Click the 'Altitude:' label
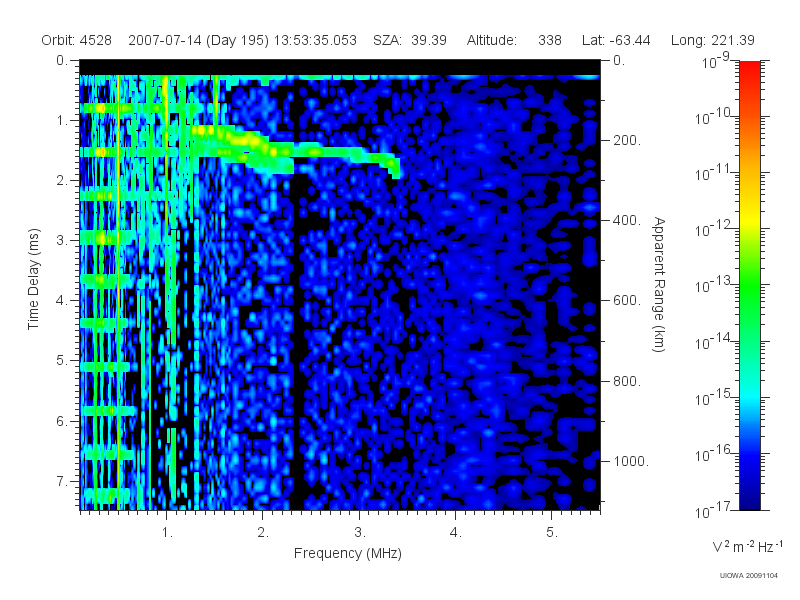Viewport: 800px width, 600px height. [x=492, y=40]
